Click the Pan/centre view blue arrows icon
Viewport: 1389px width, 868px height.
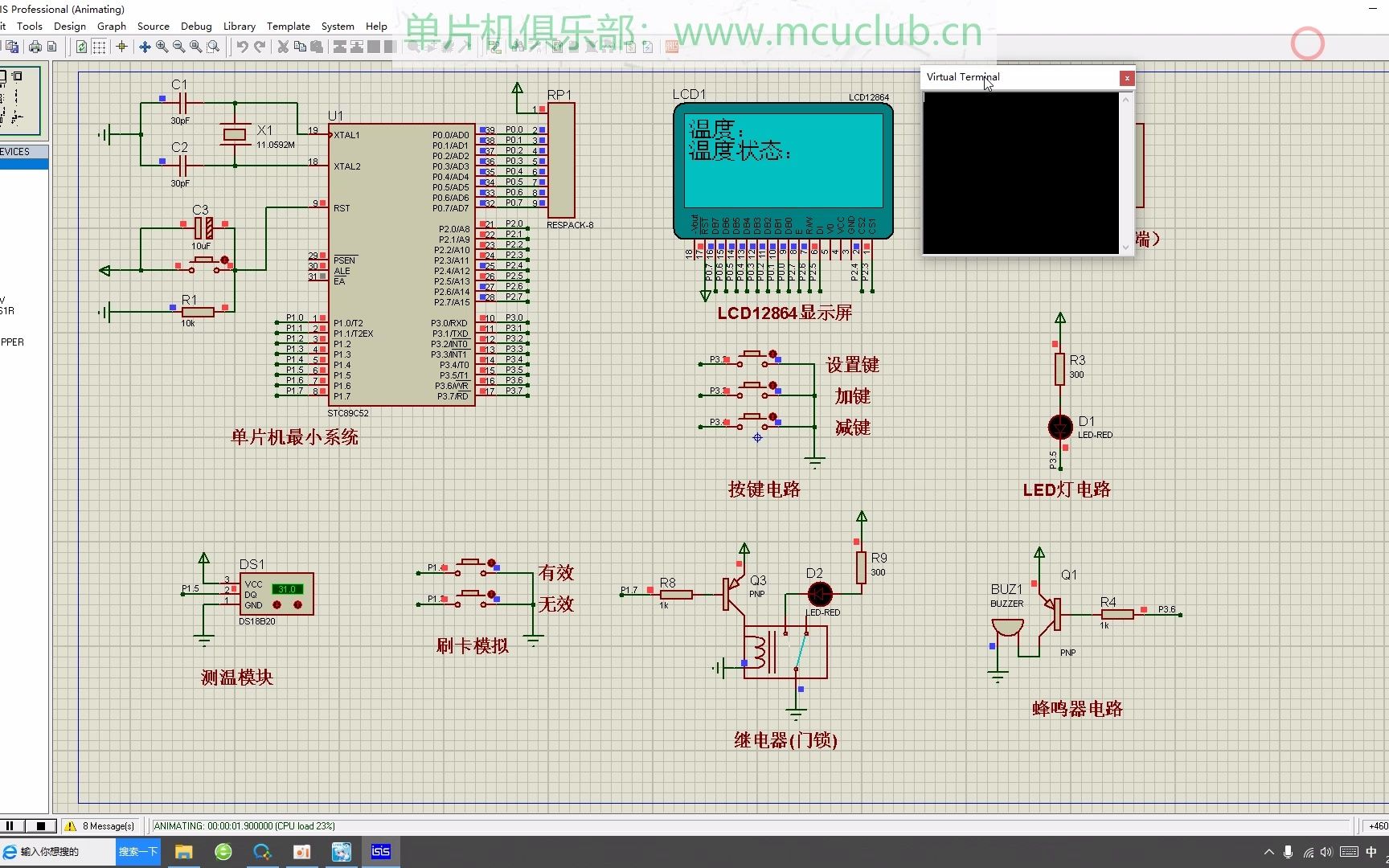pos(145,47)
